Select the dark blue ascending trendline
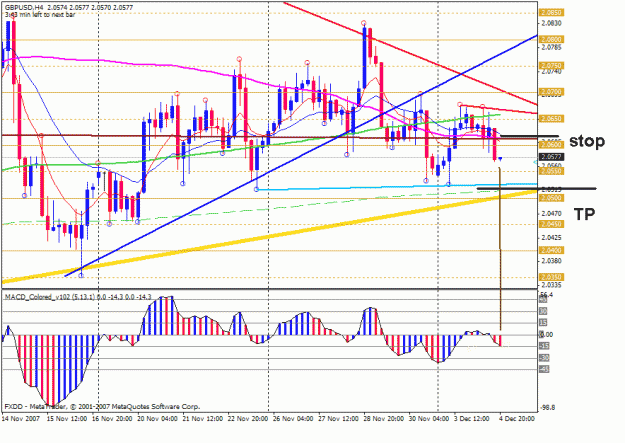The height and width of the screenshot is (443, 625). pos(301,156)
